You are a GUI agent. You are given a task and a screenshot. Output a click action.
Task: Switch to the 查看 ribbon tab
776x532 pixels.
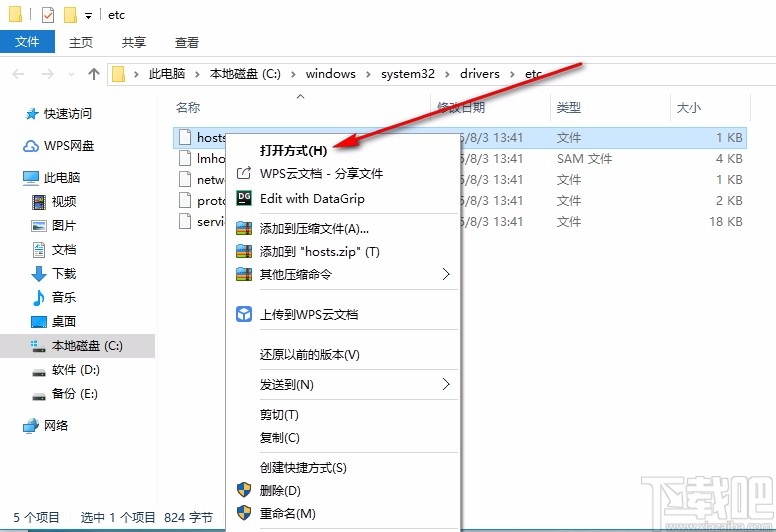pos(187,43)
